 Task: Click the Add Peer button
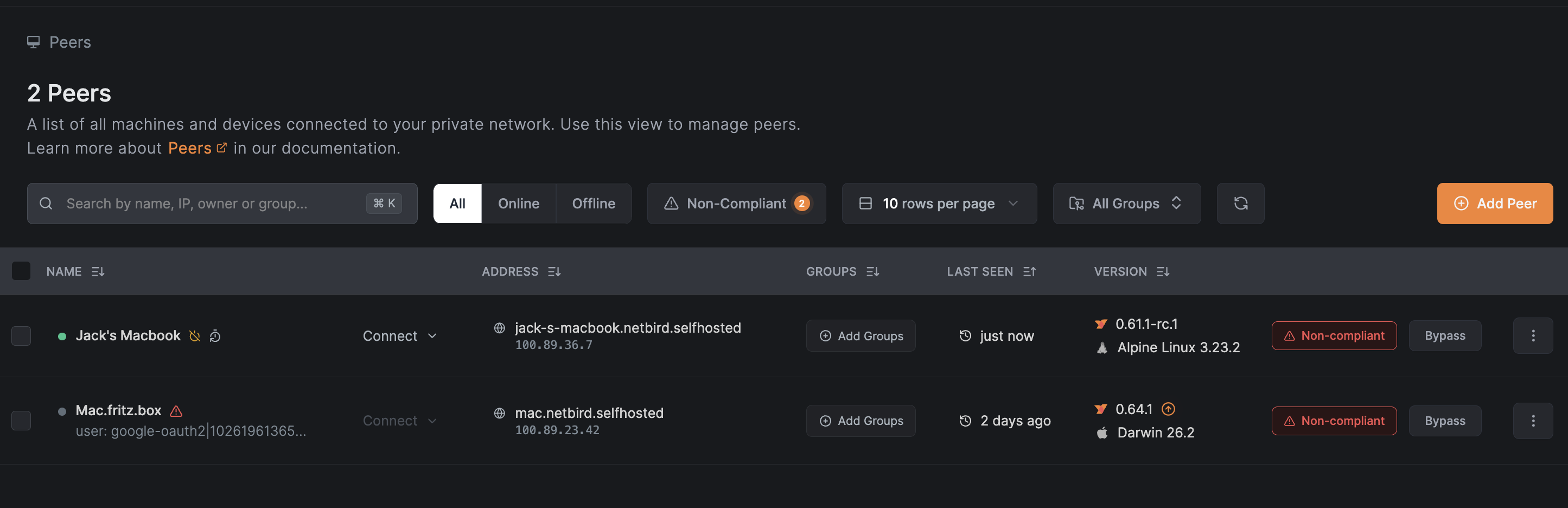tap(1494, 204)
